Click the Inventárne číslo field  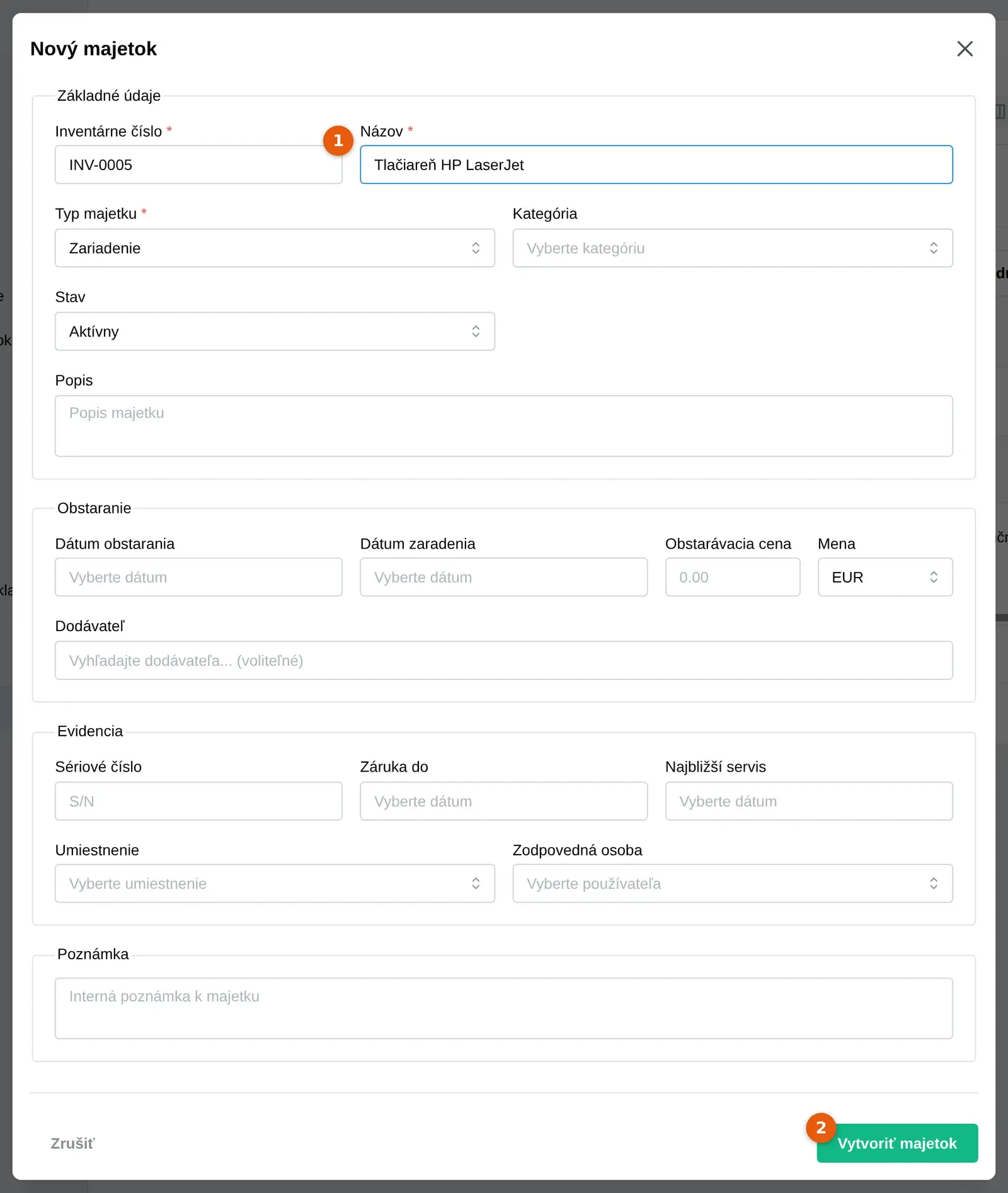198,165
